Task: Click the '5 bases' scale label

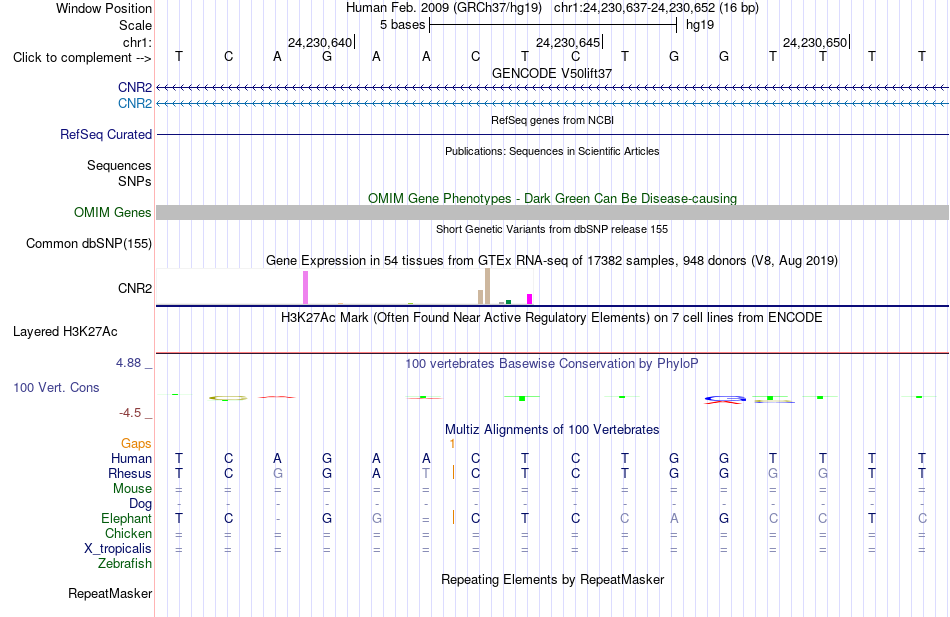Action: (403, 25)
